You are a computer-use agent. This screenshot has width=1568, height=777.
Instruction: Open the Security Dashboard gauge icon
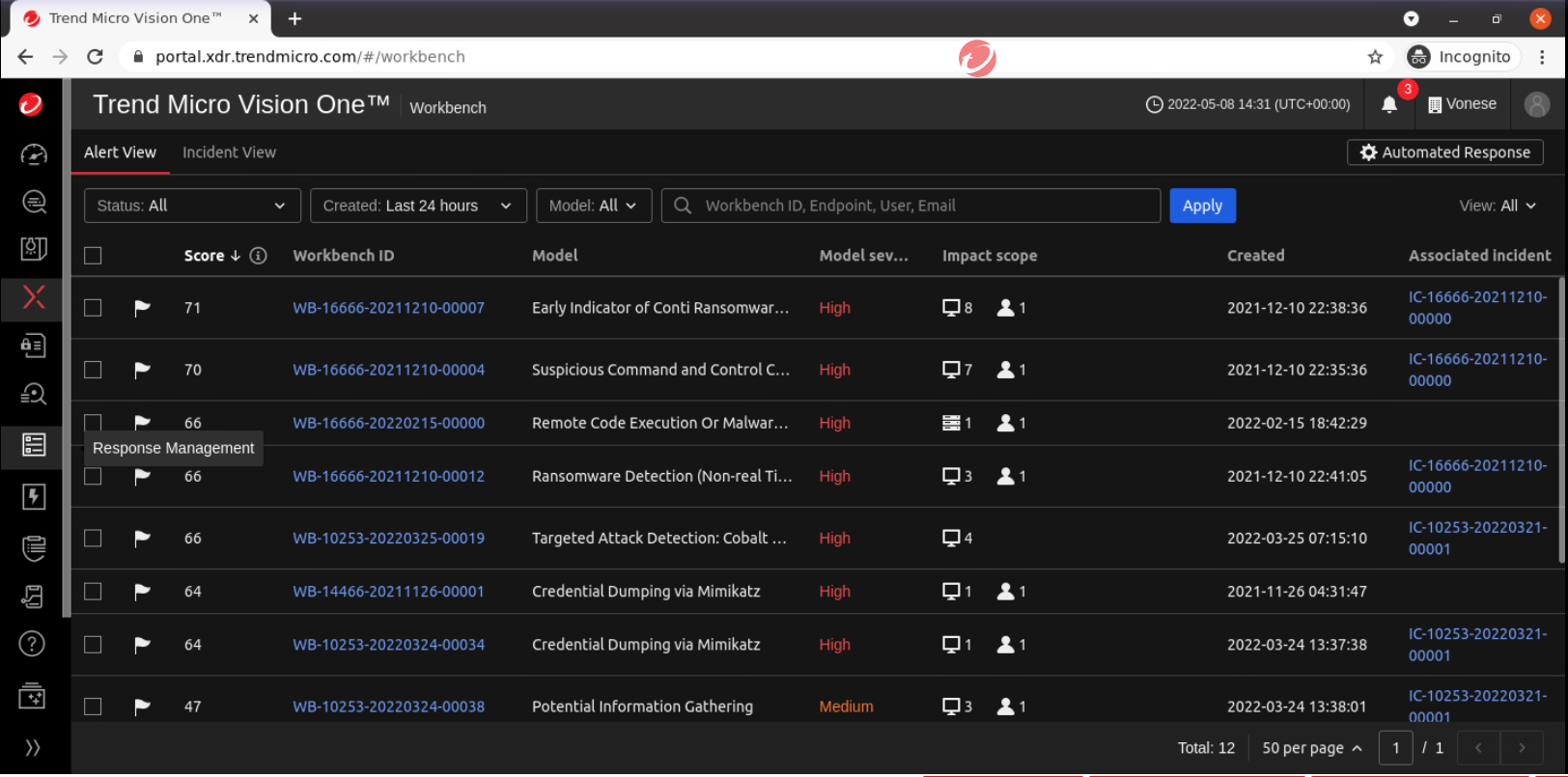pyautogui.click(x=34, y=154)
